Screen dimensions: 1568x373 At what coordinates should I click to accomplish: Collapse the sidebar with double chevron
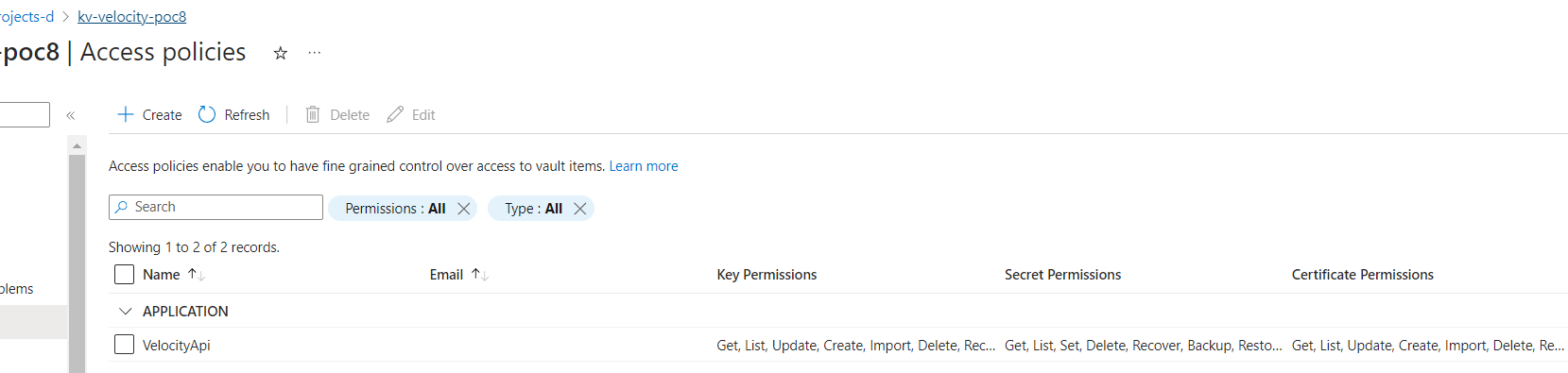click(70, 115)
